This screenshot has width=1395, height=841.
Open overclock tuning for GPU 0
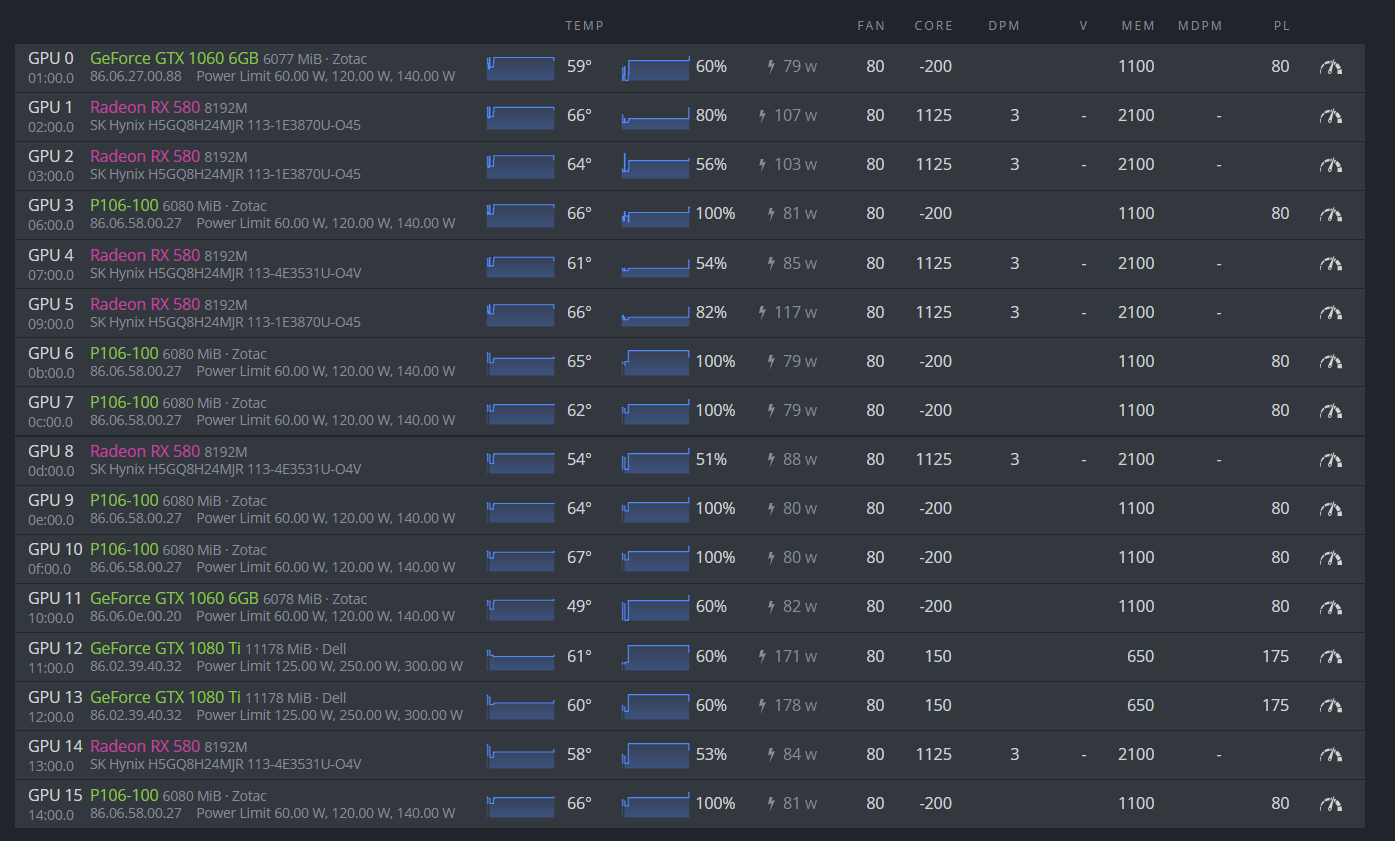pyautogui.click(x=1330, y=67)
